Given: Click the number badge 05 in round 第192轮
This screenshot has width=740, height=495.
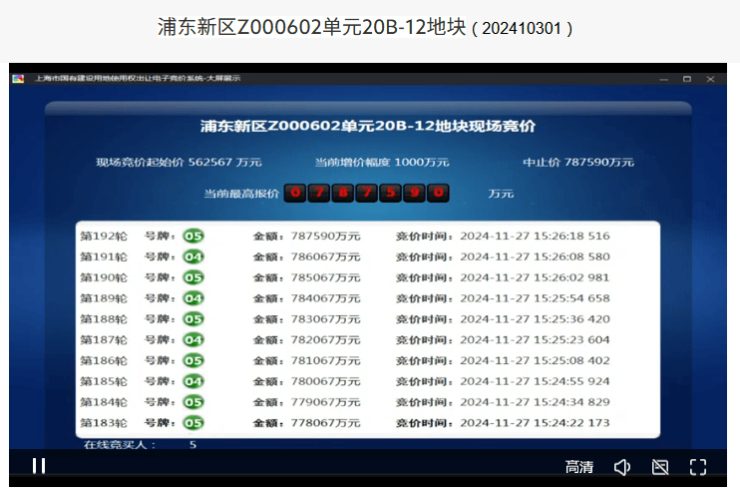Looking at the screenshot, I should click(193, 236).
